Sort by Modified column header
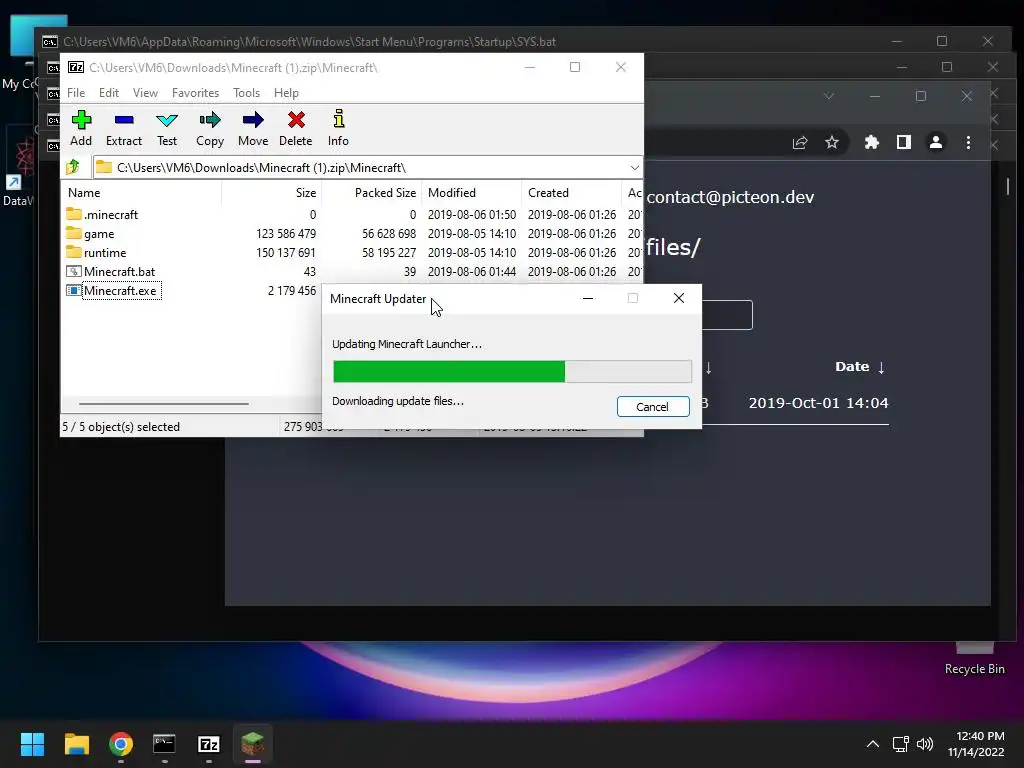Screen dimensions: 1024x768 point(472,193)
